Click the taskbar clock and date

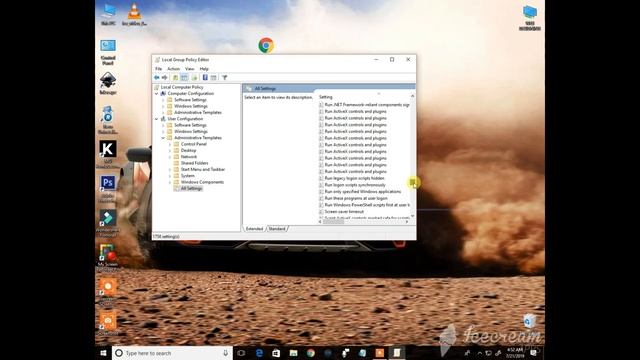515,353
